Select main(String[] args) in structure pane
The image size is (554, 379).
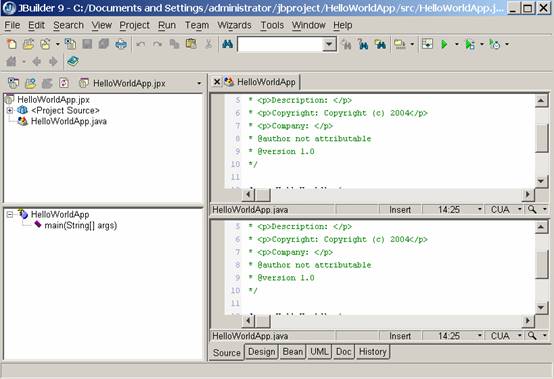(81, 225)
